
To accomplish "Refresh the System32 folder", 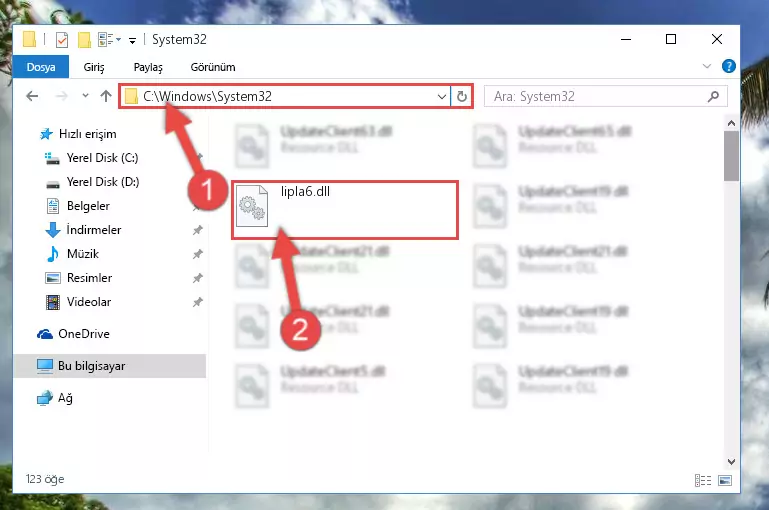I will coord(461,96).
